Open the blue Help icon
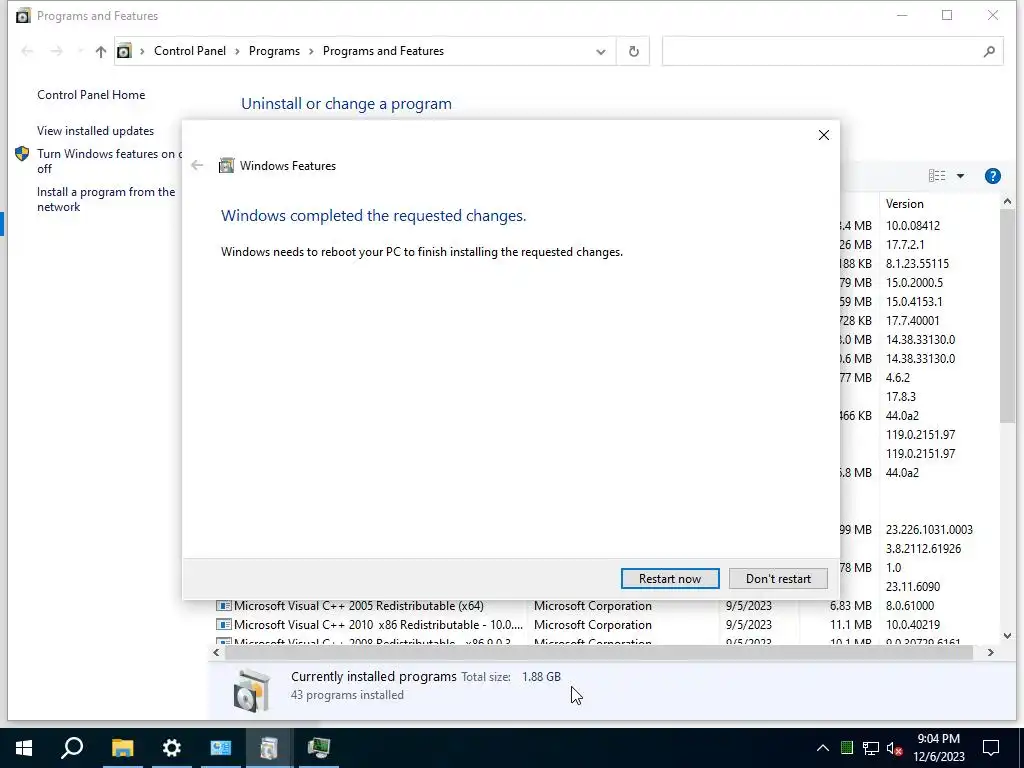Image resolution: width=1024 pixels, height=768 pixels. [x=992, y=176]
